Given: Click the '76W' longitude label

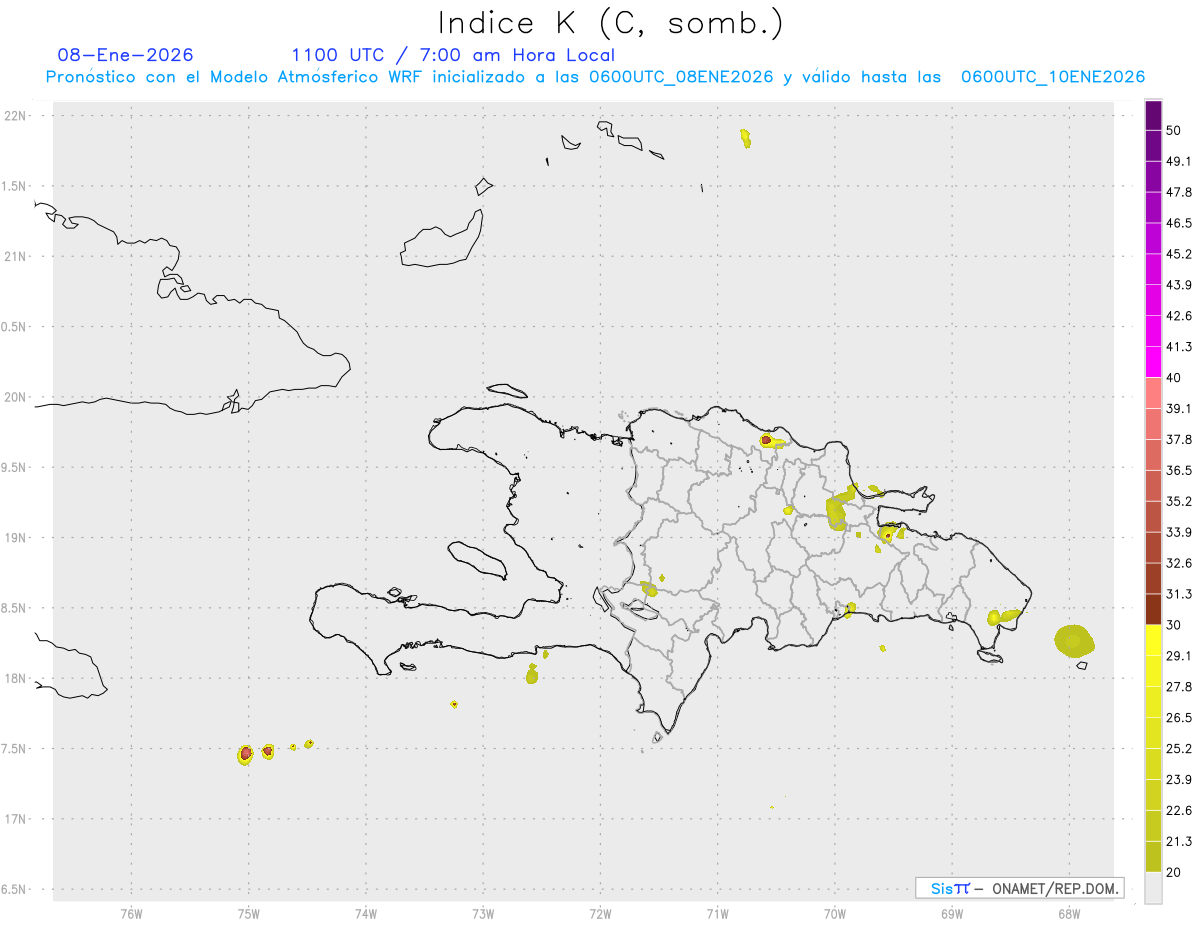Looking at the screenshot, I should point(131,913).
